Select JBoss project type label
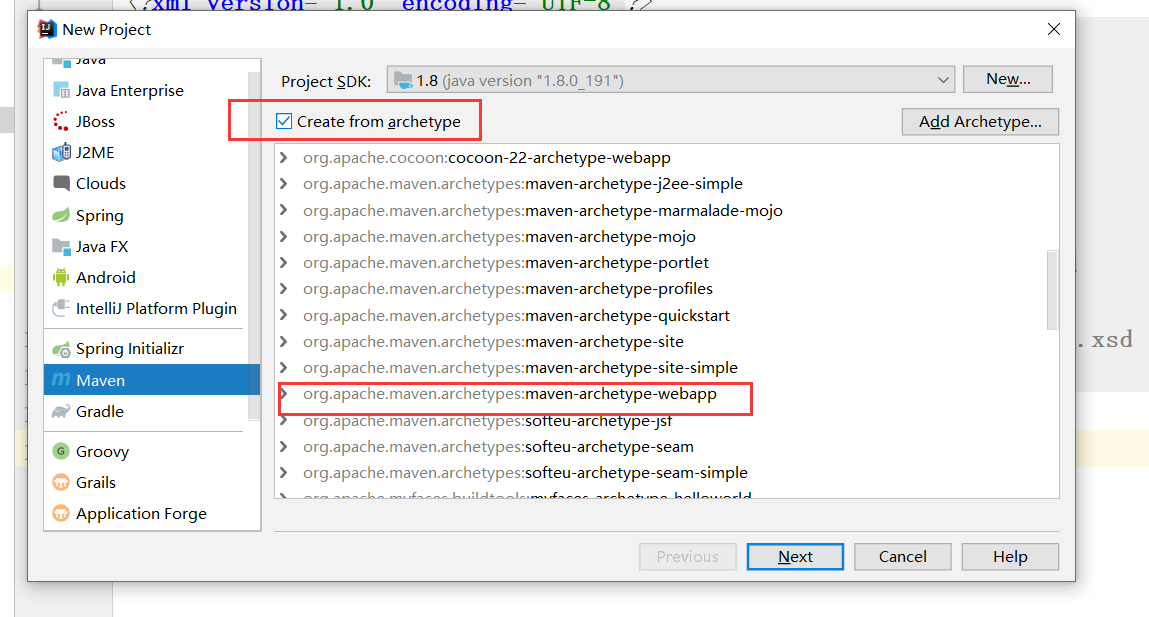This screenshot has width=1149, height=617. (95, 122)
